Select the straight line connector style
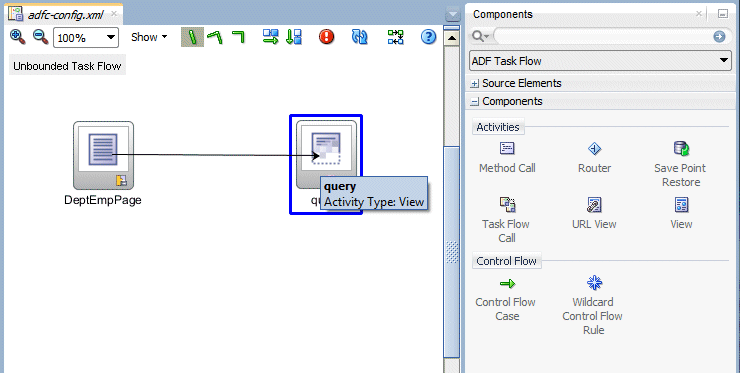 193,37
